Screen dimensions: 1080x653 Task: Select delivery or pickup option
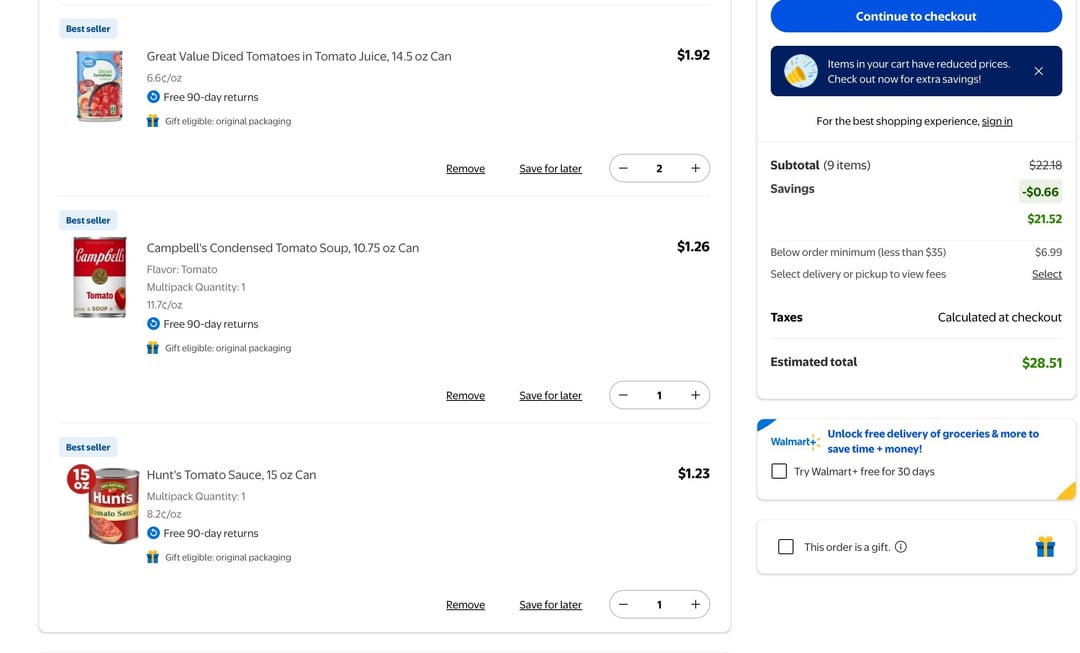click(x=1047, y=274)
